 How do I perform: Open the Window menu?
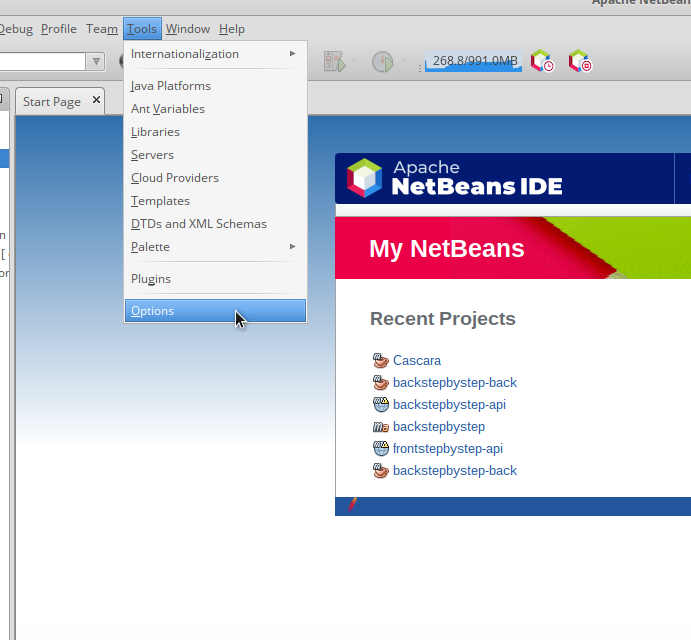tap(188, 29)
